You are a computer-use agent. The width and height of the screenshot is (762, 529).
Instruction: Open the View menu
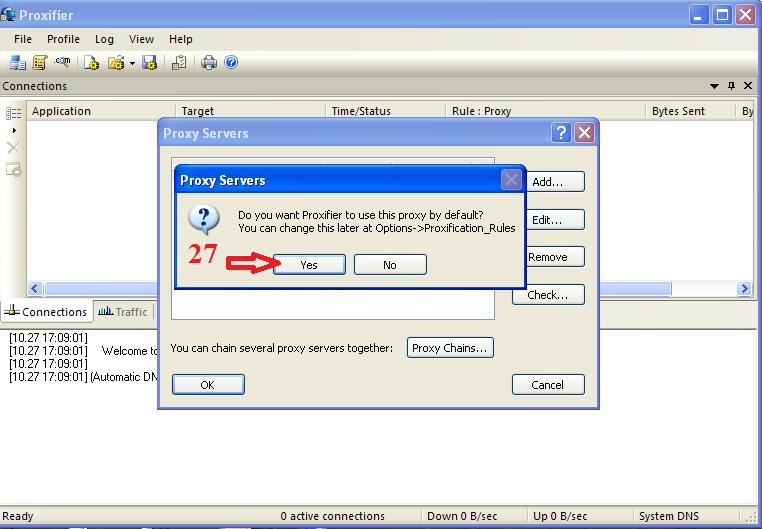pyautogui.click(x=141, y=39)
